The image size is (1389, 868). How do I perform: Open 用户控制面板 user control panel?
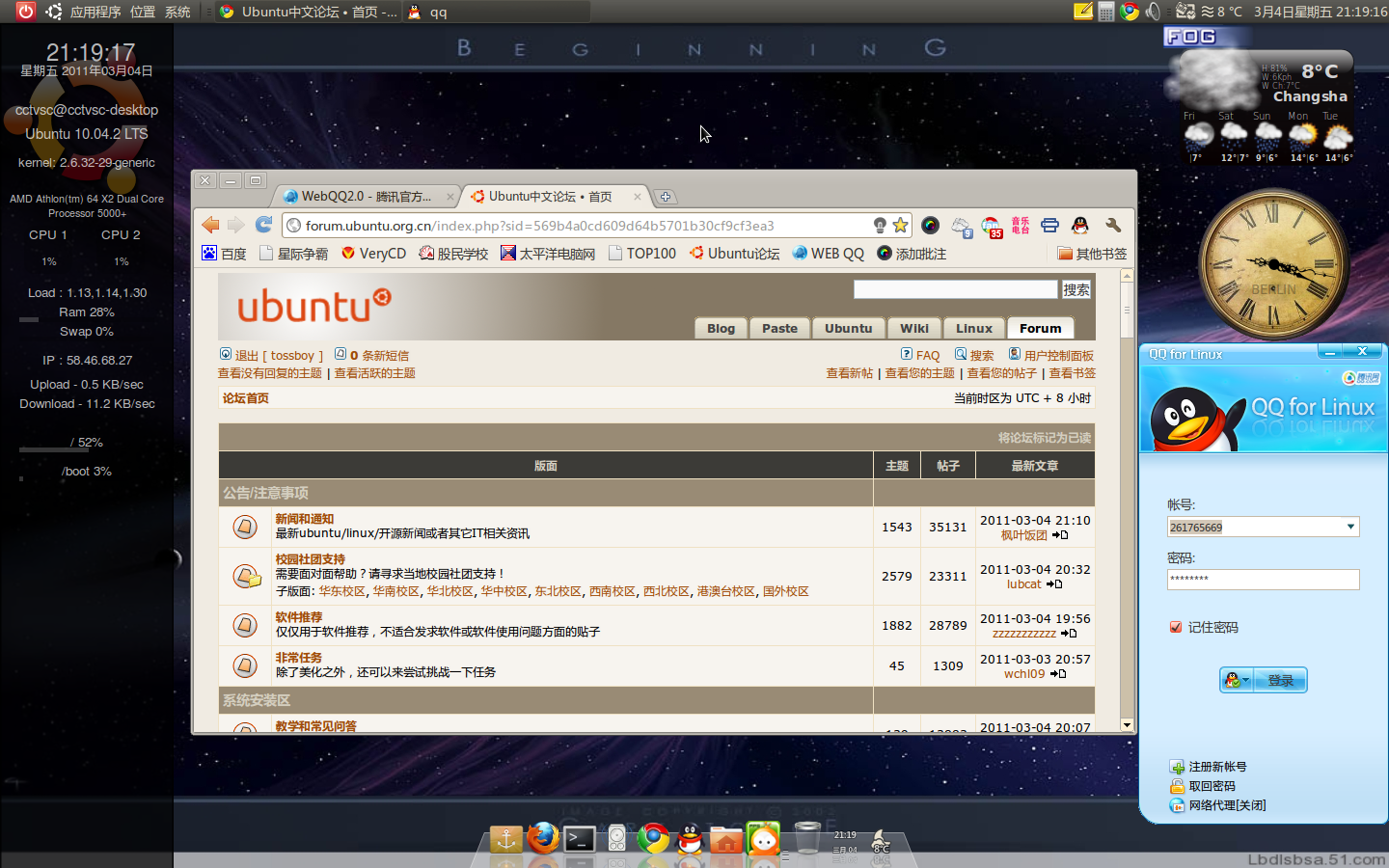pos(1058,355)
